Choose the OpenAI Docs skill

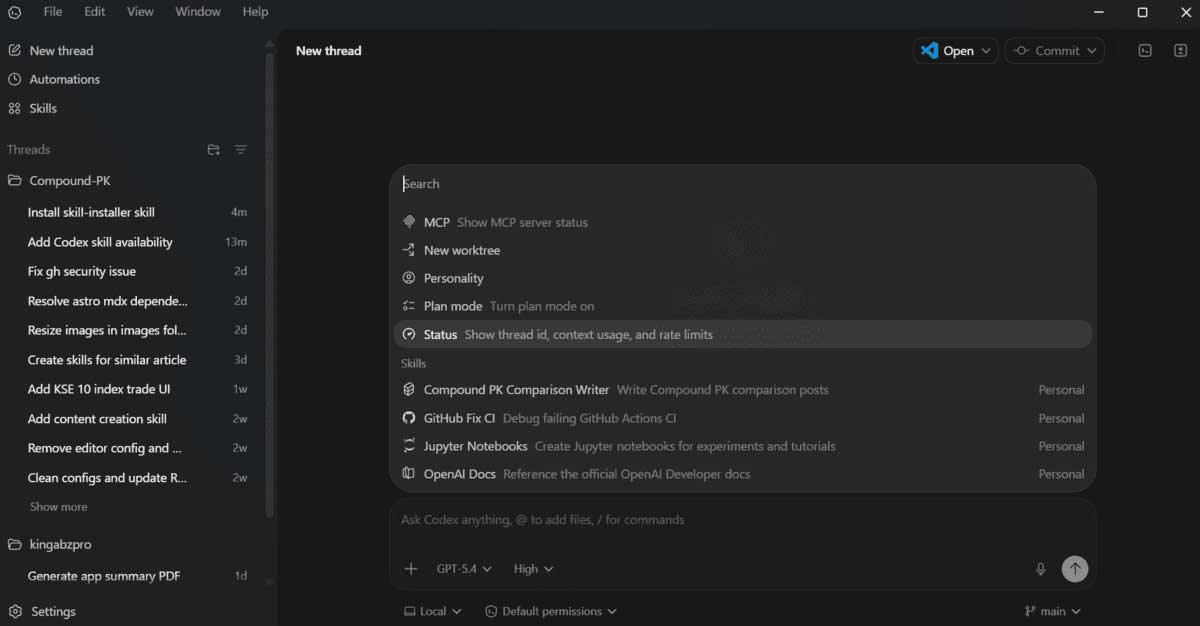click(742, 474)
